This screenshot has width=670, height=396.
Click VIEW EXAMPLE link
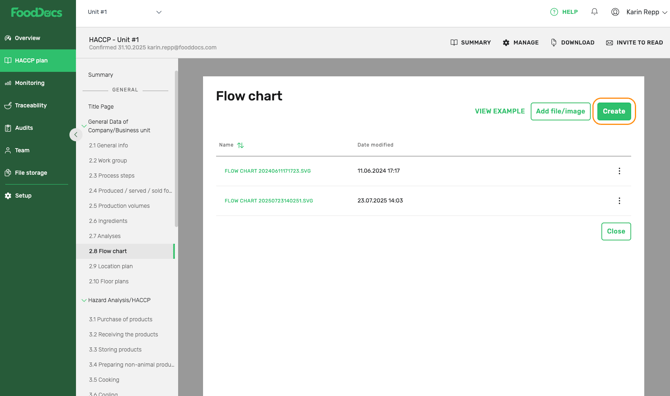coord(500,111)
